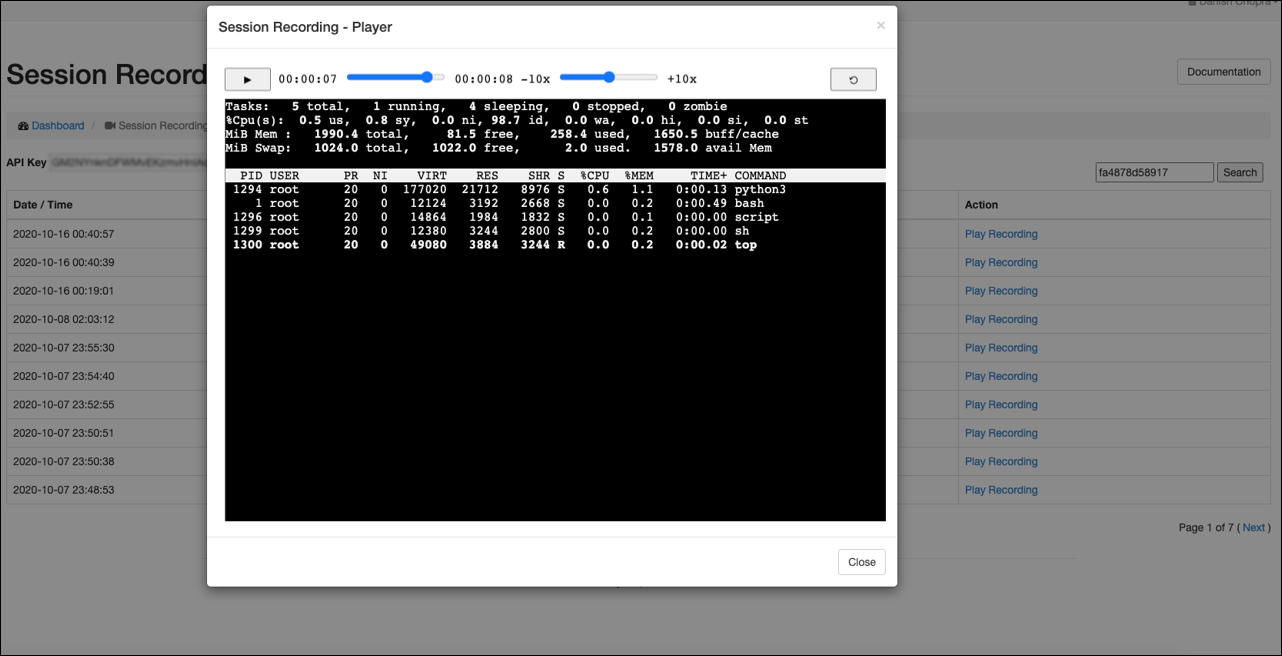This screenshot has width=1282, height=656.
Task: Focus the search field containing fa4878d58917
Action: (x=1154, y=172)
